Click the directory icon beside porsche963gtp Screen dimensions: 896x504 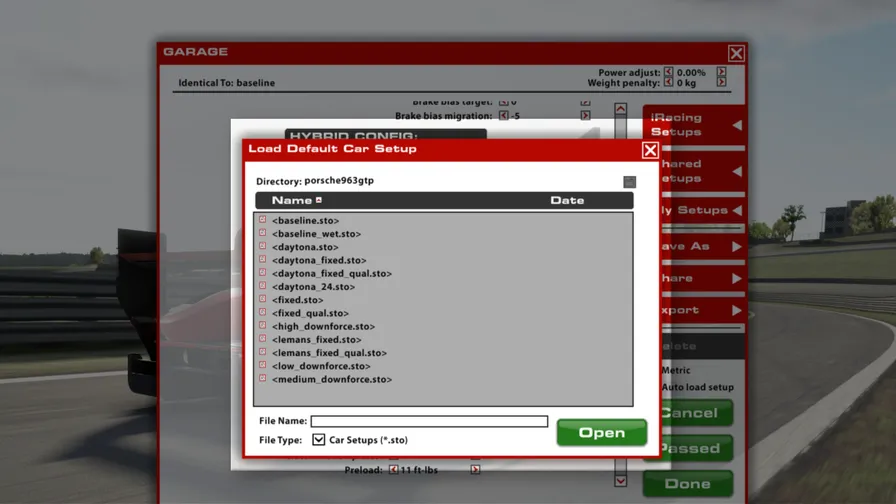pyautogui.click(x=629, y=182)
